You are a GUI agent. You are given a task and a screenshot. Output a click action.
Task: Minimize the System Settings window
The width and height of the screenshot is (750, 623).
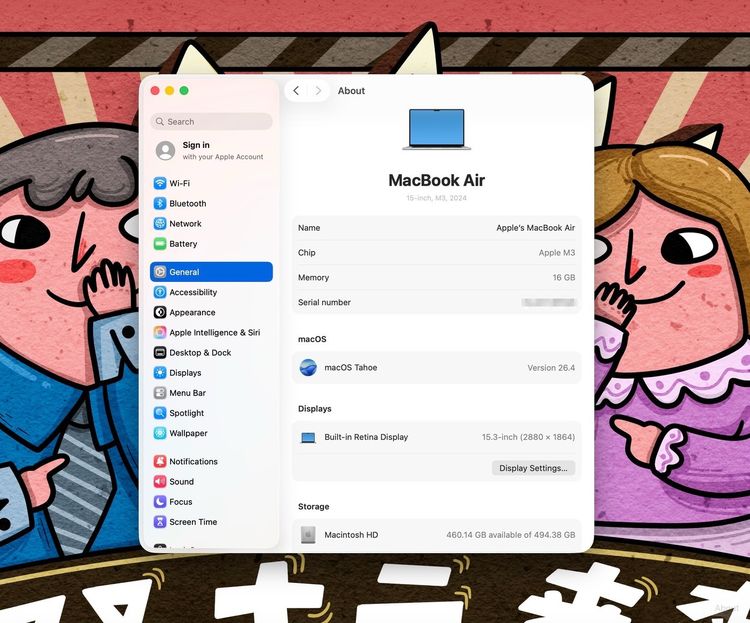pyautogui.click(x=169, y=90)
